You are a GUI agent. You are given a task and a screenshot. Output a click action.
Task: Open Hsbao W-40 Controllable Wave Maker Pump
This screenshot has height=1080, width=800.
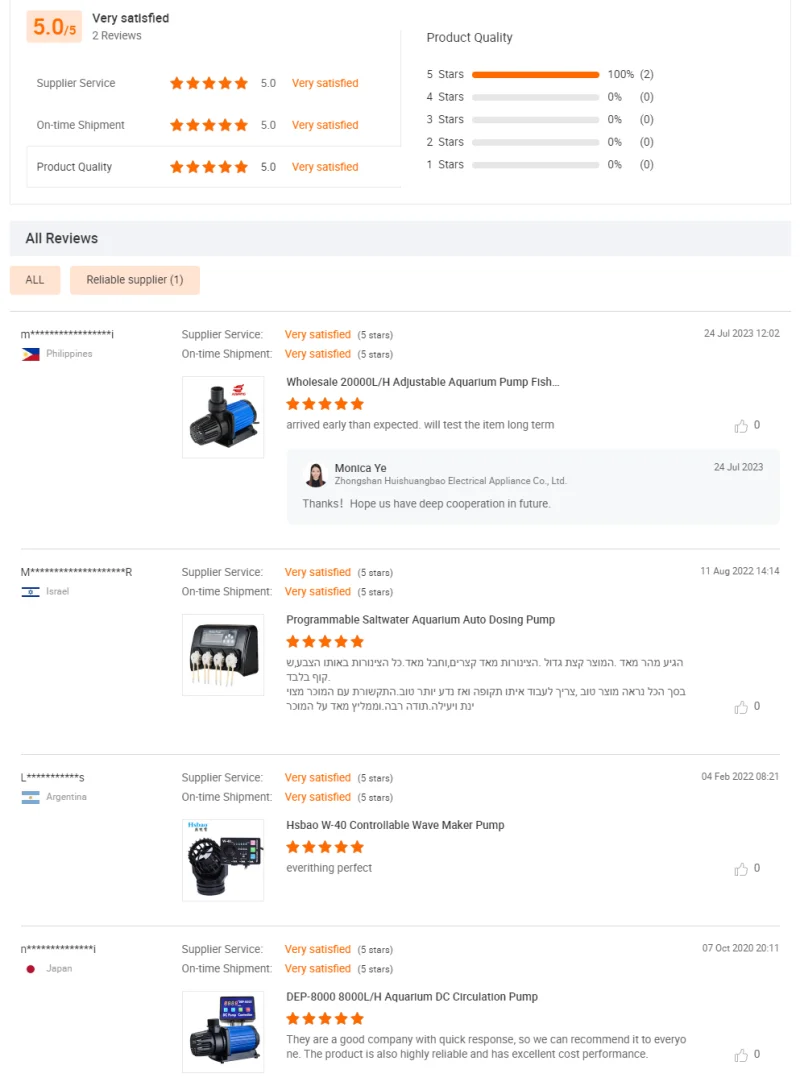click(x=395, y=825)
